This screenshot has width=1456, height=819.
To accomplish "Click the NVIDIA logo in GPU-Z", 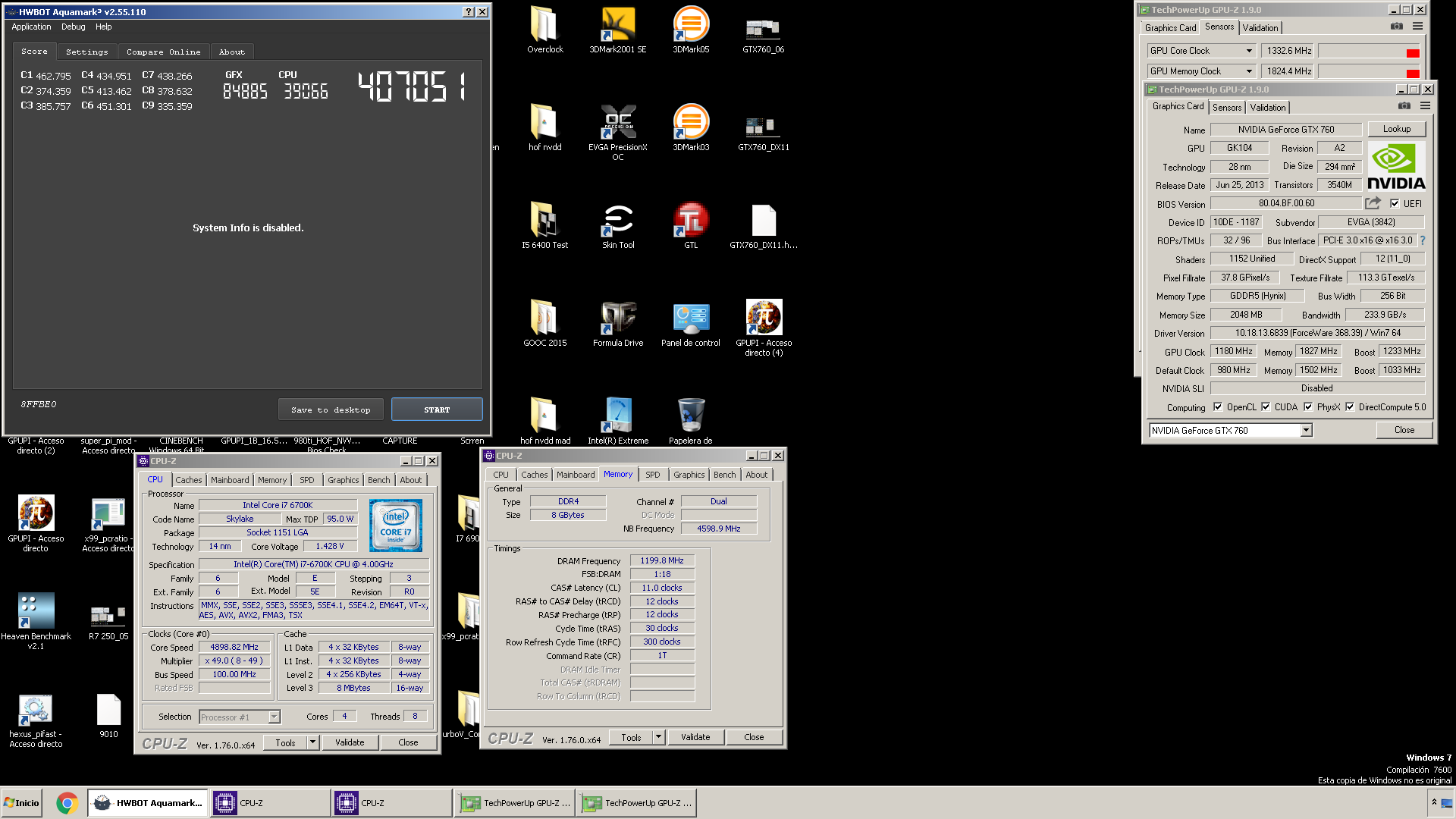I will tap(1396, 167).
